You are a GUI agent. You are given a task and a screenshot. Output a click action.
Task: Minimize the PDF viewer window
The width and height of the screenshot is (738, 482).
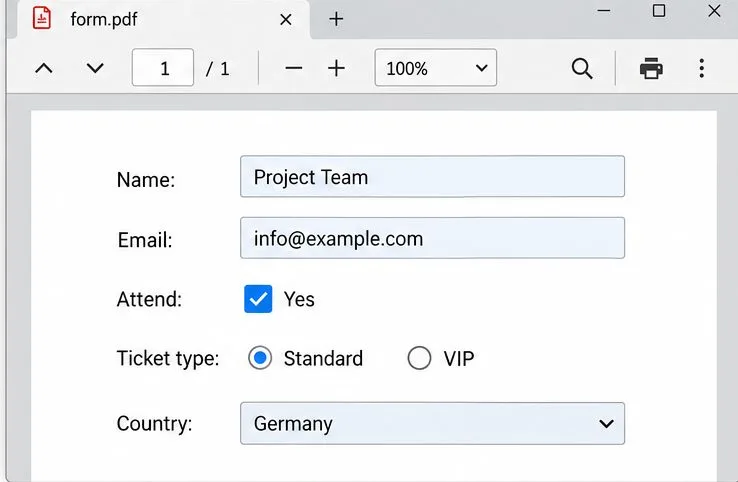click(604, 10)
